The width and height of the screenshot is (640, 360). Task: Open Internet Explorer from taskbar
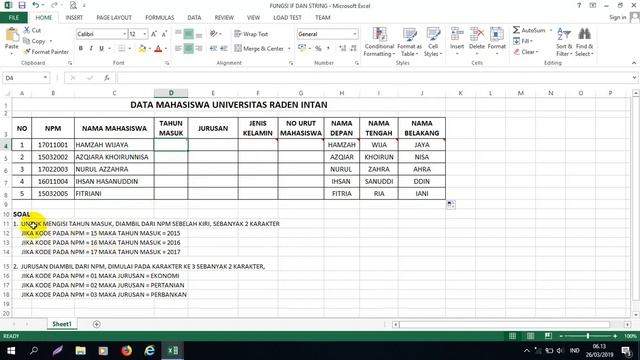coord(150,351)
